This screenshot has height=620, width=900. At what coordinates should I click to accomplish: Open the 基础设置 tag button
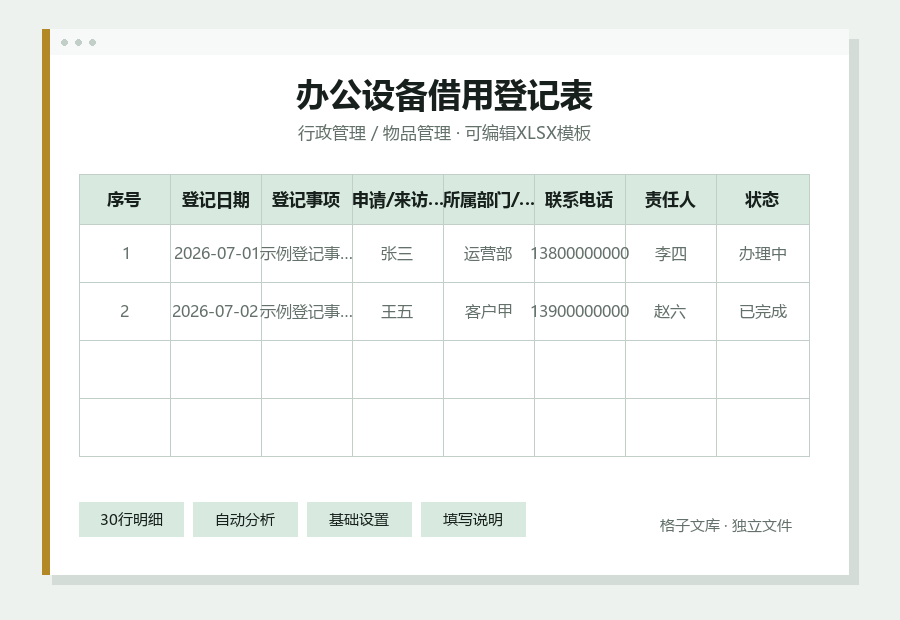tap(359, 520)
